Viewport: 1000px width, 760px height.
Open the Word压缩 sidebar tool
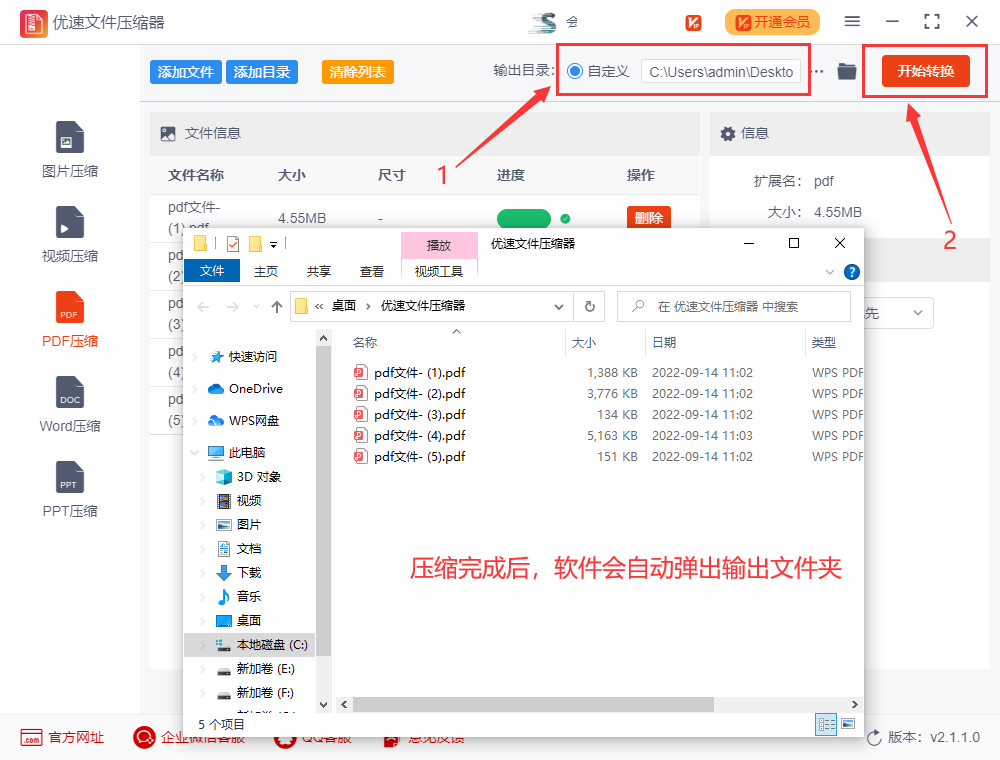tap(70, 404)
